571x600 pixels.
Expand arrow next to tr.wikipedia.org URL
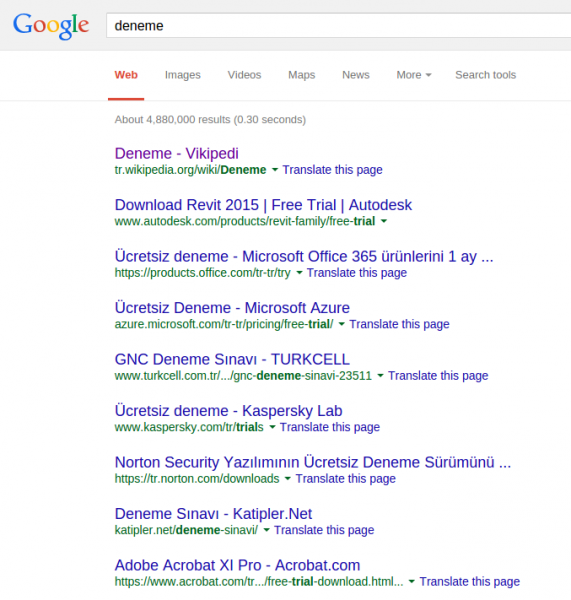274,170
